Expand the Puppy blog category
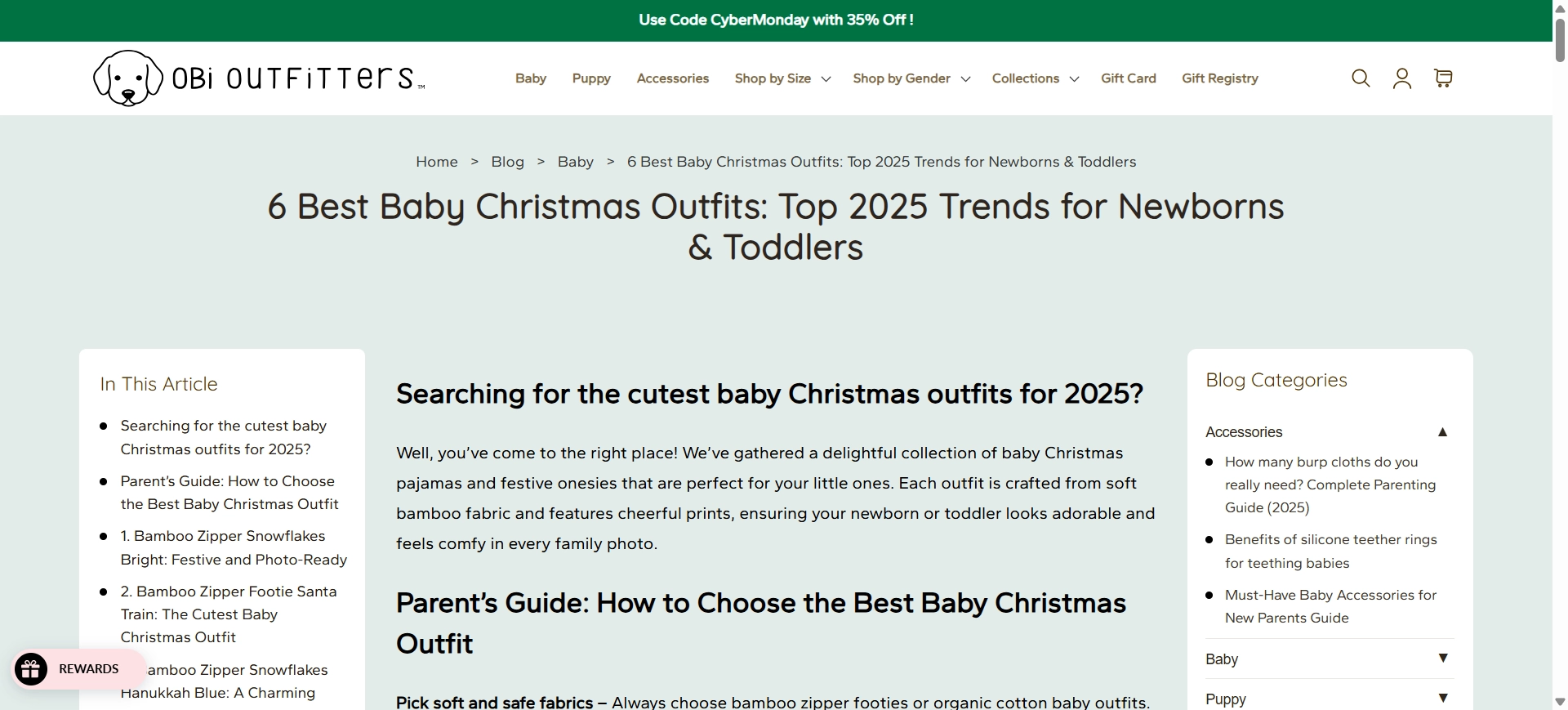Screen dimensions: 1568x710 pyautogui.click(x=1442, y=699)
